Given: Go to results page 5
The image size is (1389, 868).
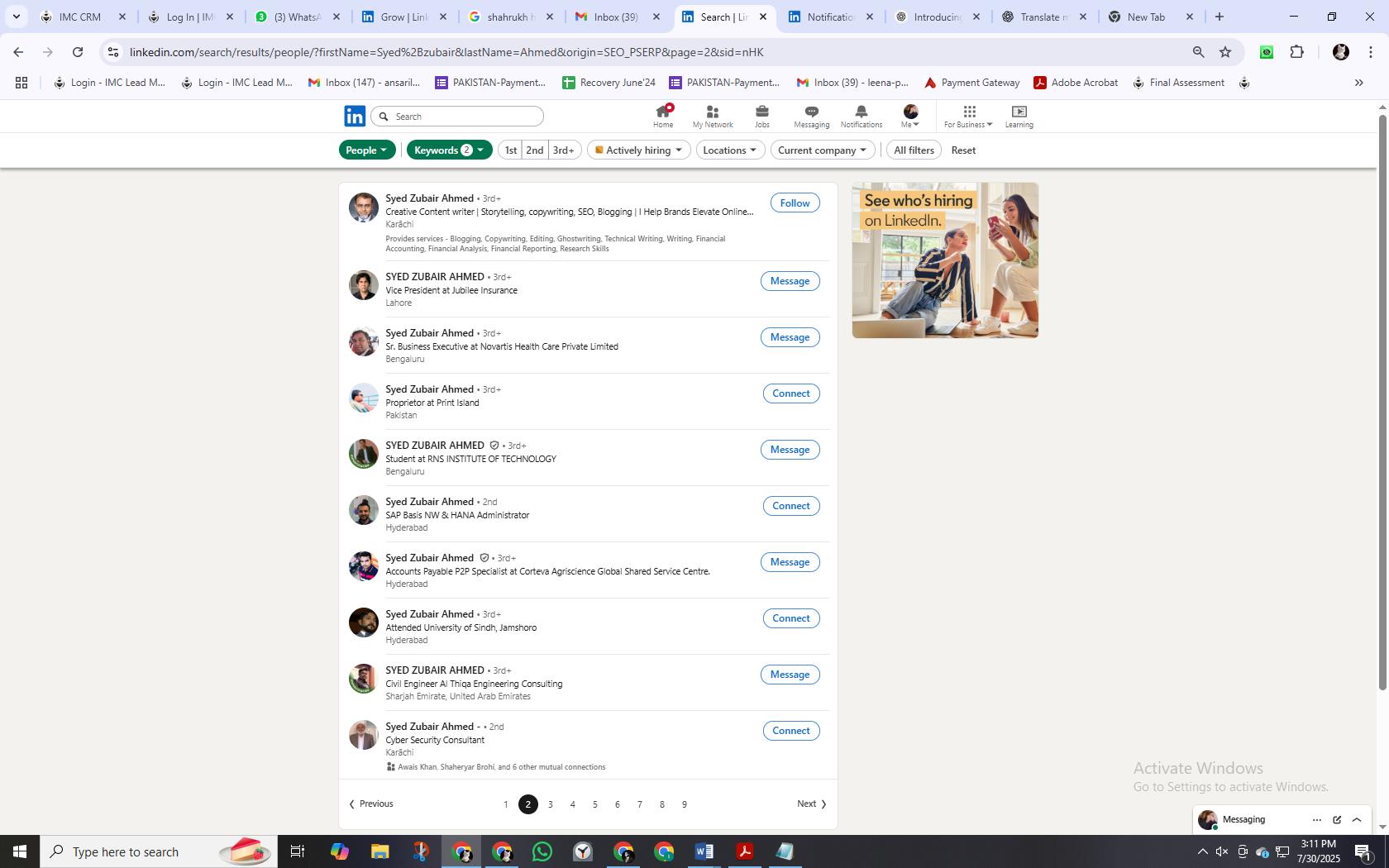Looking at the screenshot, I should [x=595, y=804].
